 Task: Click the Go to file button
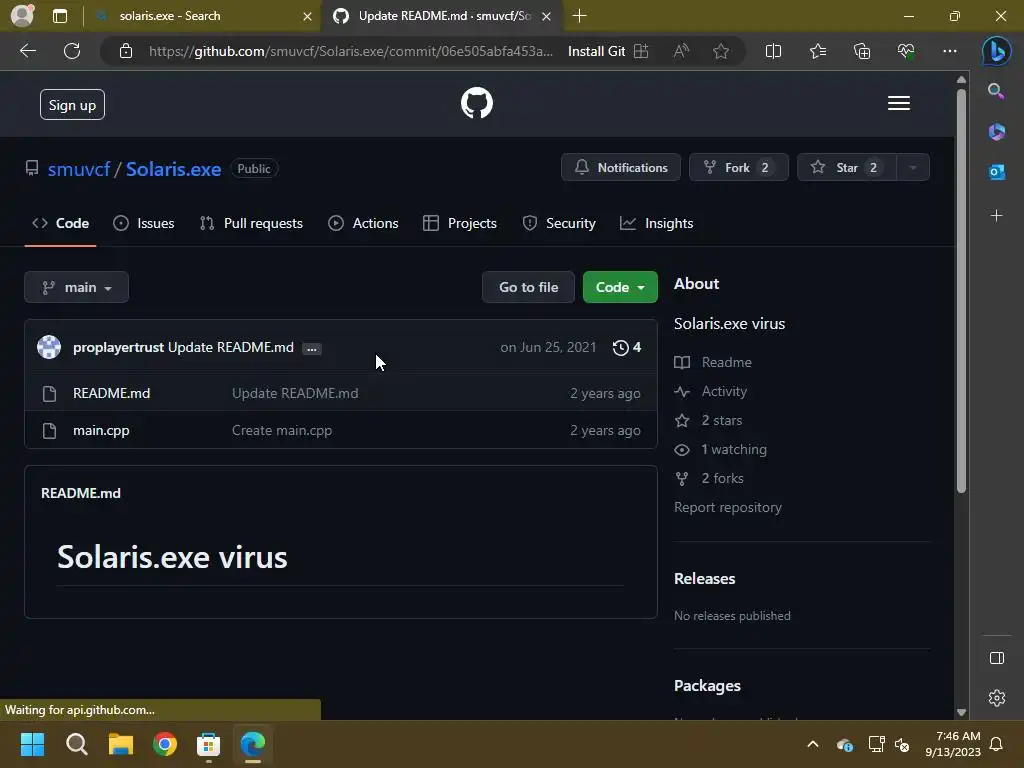click(x=528, y=287)
